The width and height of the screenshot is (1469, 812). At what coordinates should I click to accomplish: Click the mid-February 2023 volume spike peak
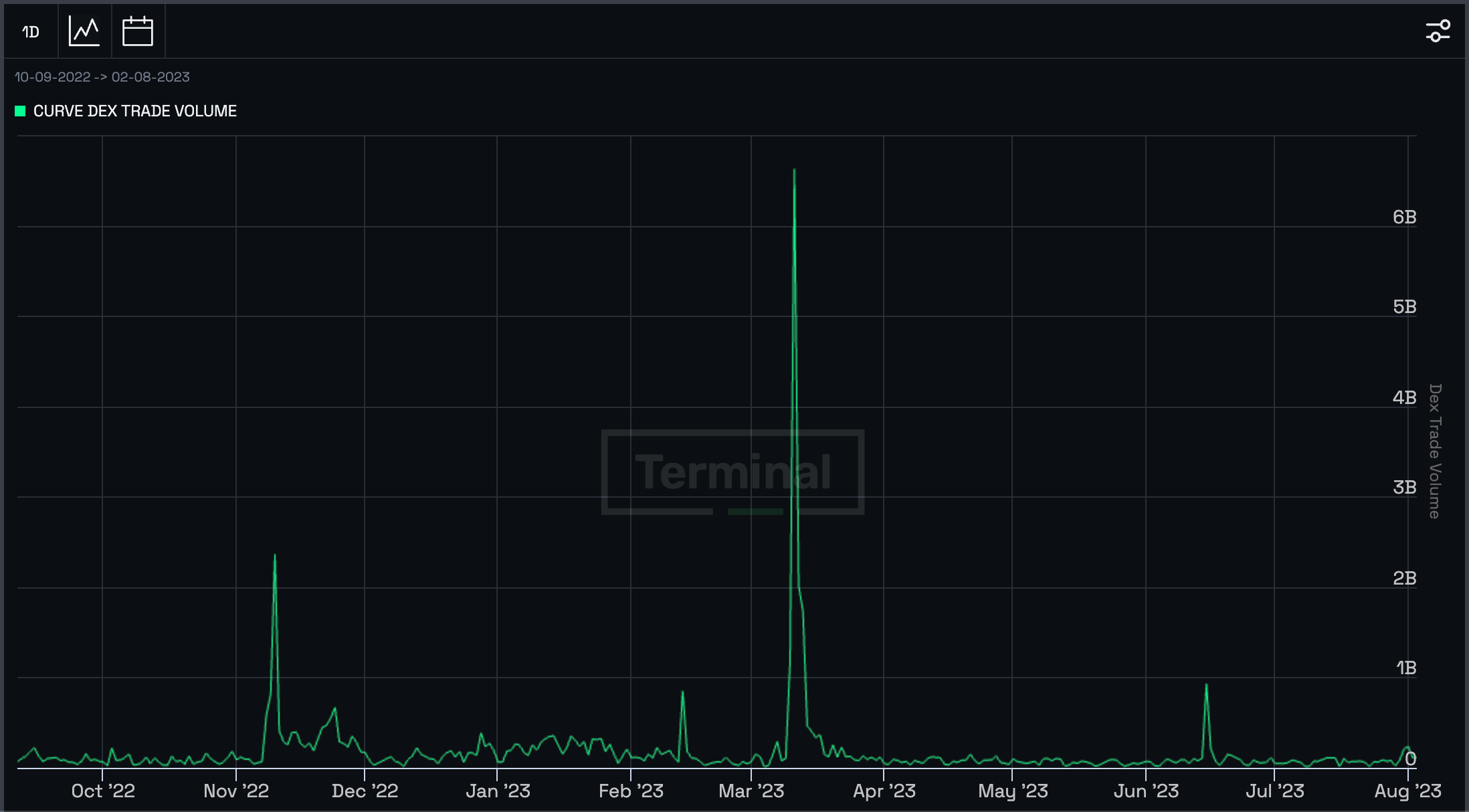[682, 692]
